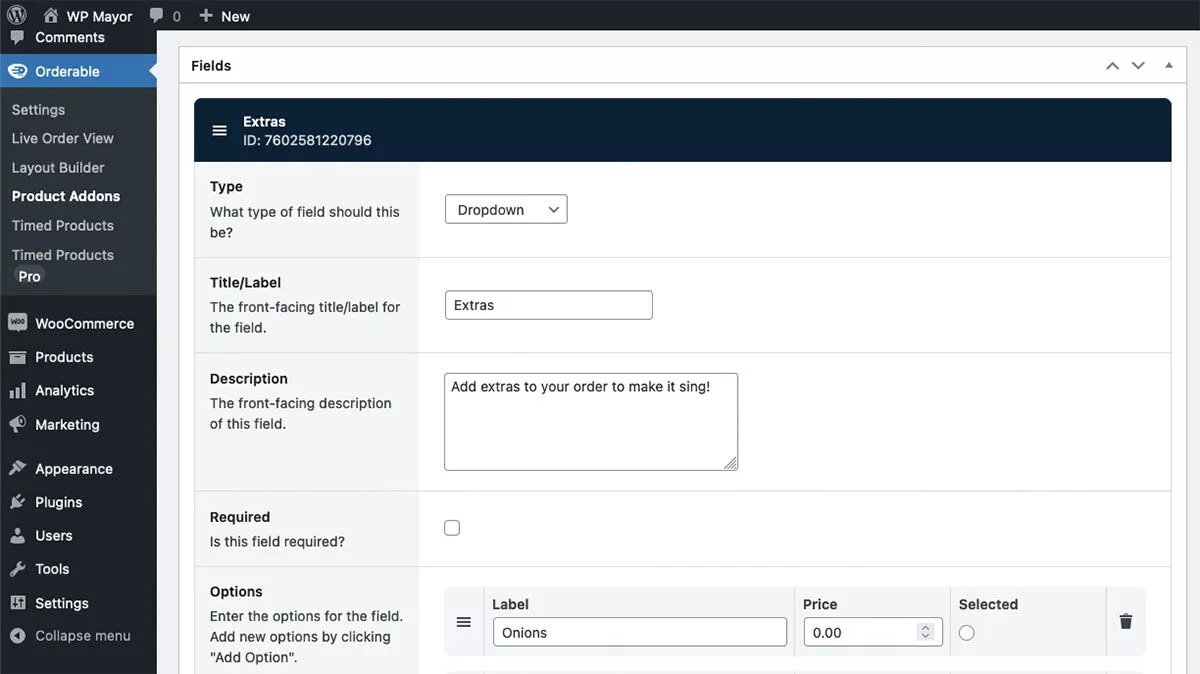Go to Live Order View
The height and width of the screenshot is (674, 1200).
point(62,138)
